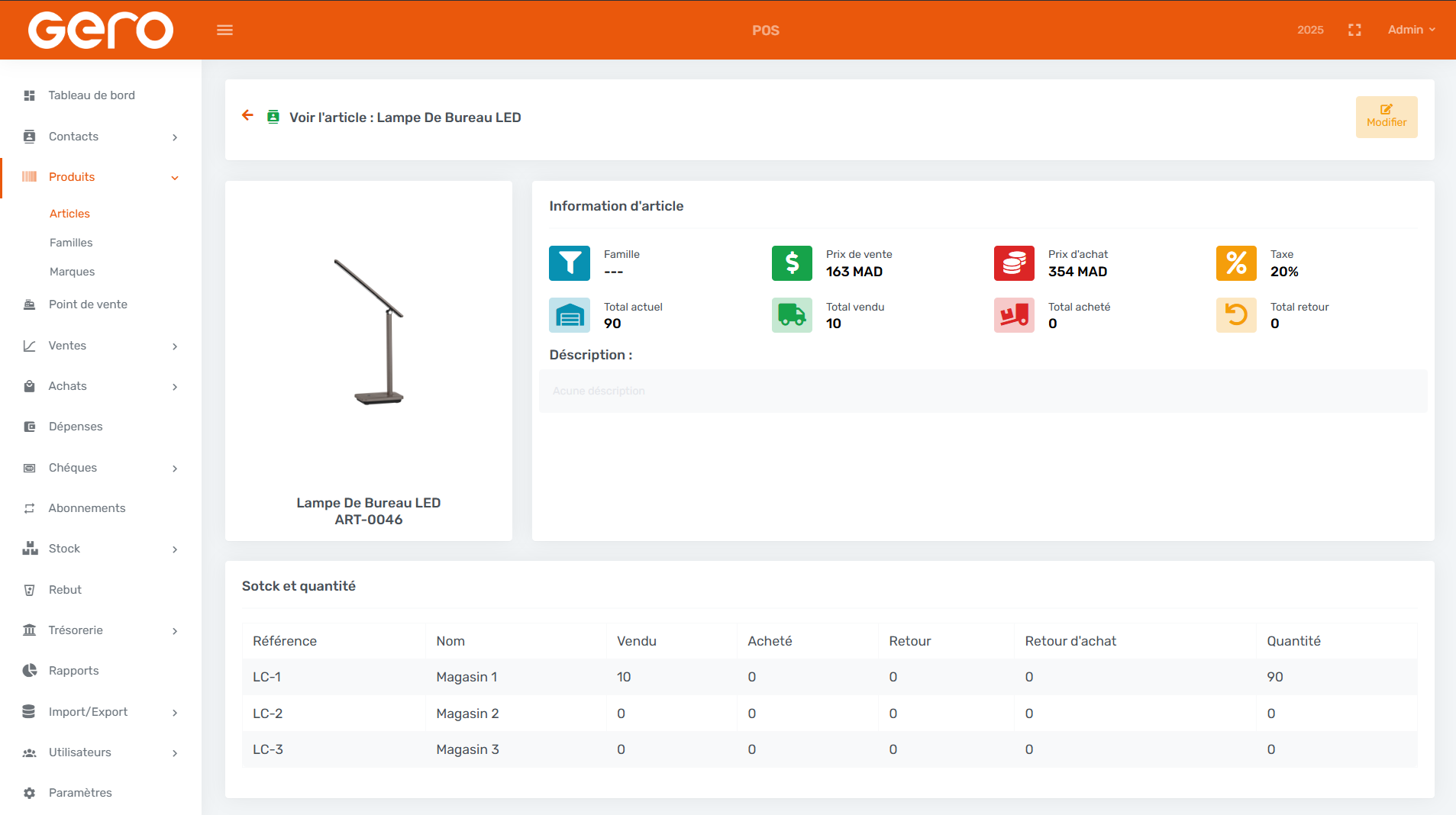The width and height of the screenshot is (1456, 815).
Task: Click the Gero logo
Action: pos(101,31)
